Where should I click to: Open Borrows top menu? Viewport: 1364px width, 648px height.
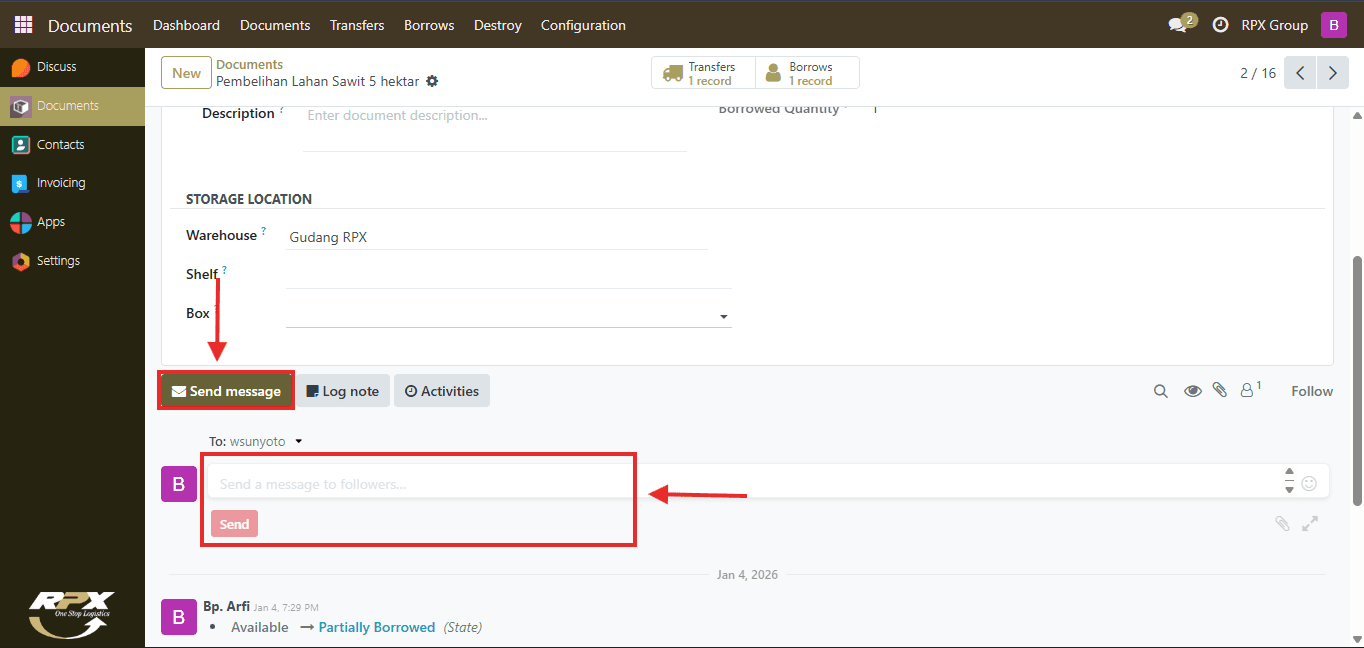click(x=429, y=25)
